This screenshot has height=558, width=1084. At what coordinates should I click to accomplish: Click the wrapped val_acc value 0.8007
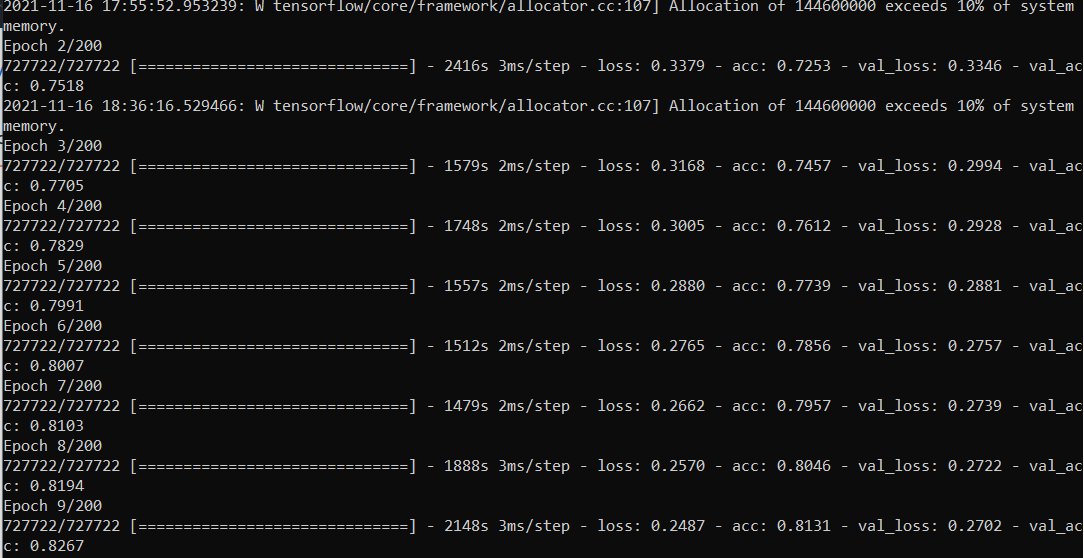click(x=57, y=366)
